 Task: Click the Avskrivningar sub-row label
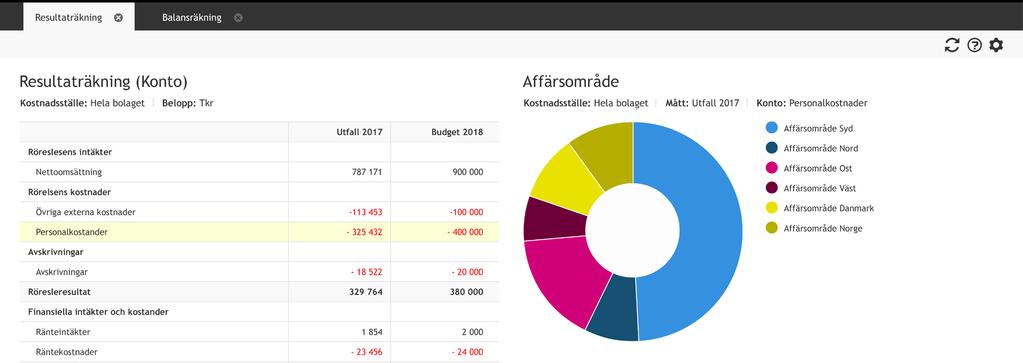click(62, 272)
